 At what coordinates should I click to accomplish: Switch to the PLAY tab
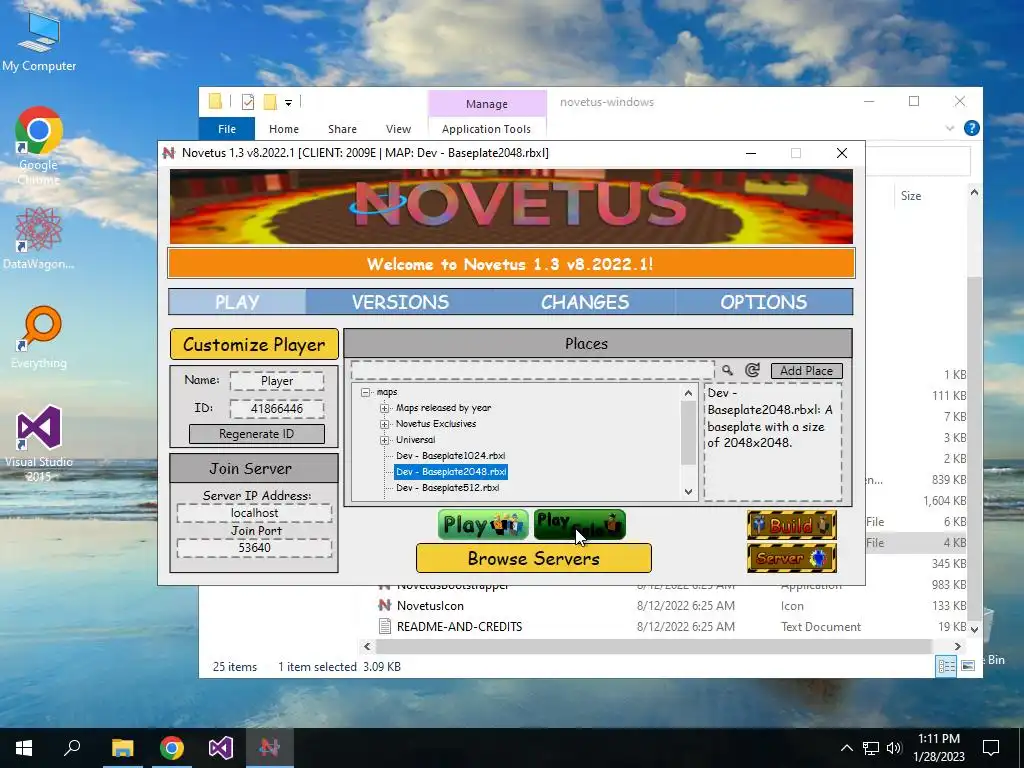point(237,302)
